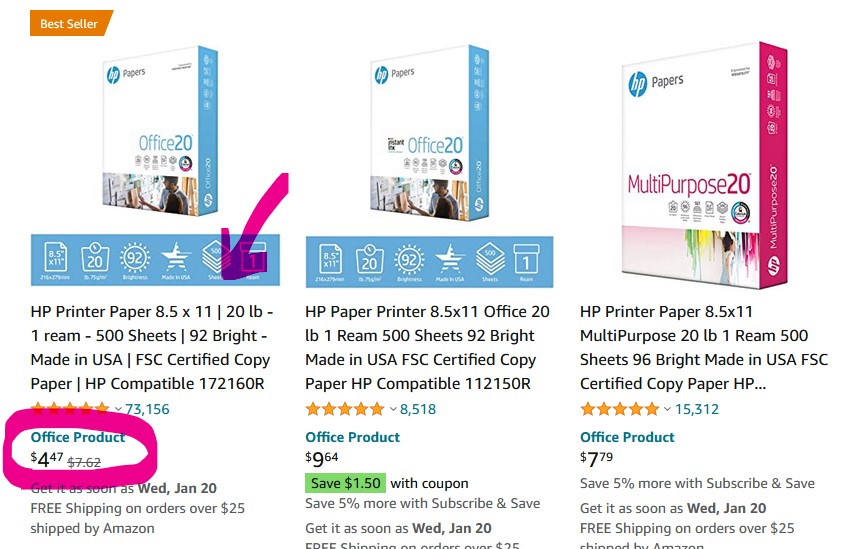Open first HP Office20 paper image
This screenshot has width=850, height=549.
[x=156, y=165]
